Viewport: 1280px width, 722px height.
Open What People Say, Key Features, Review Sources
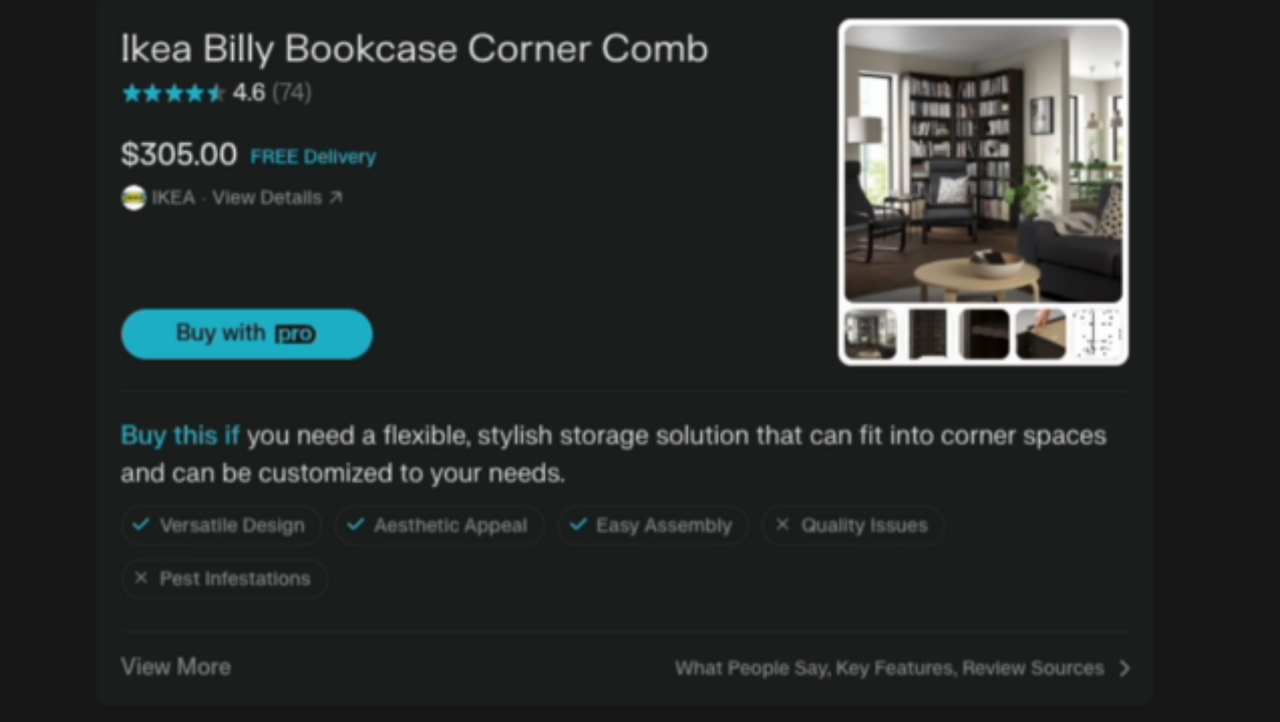click(x=889, y=668)
